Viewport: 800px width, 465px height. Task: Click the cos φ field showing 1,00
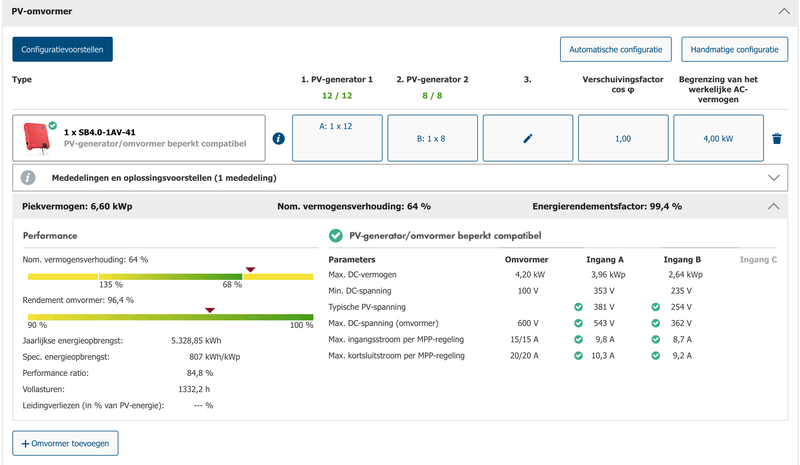pyautogui.click(x=622, y=138)
